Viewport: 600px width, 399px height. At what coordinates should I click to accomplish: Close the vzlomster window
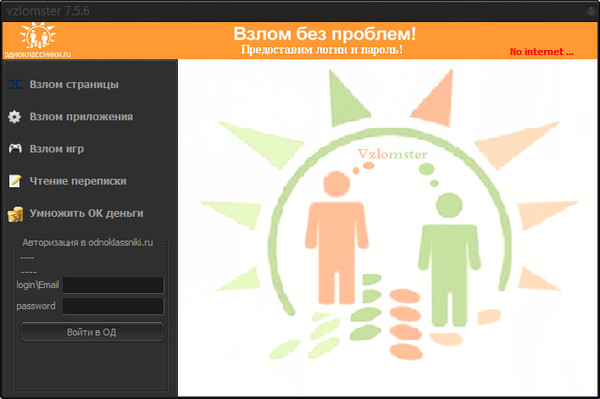[592, 11]
